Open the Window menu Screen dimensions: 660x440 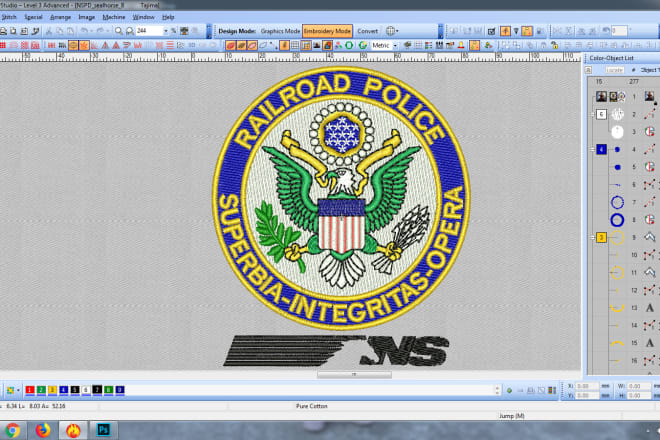[144, 17]
